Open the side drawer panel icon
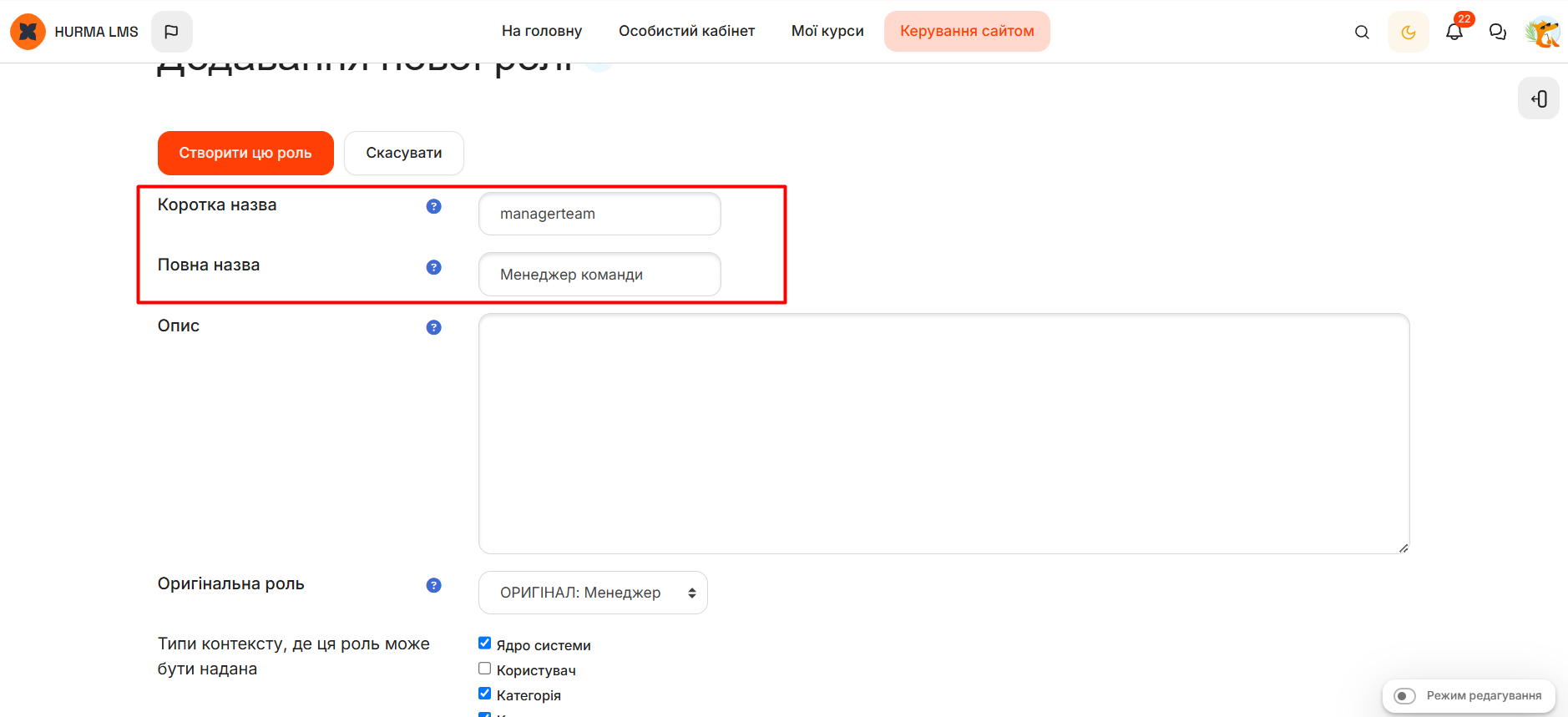The width and height of the screenshot is (1568, 717). click(x=1539, y=98)
